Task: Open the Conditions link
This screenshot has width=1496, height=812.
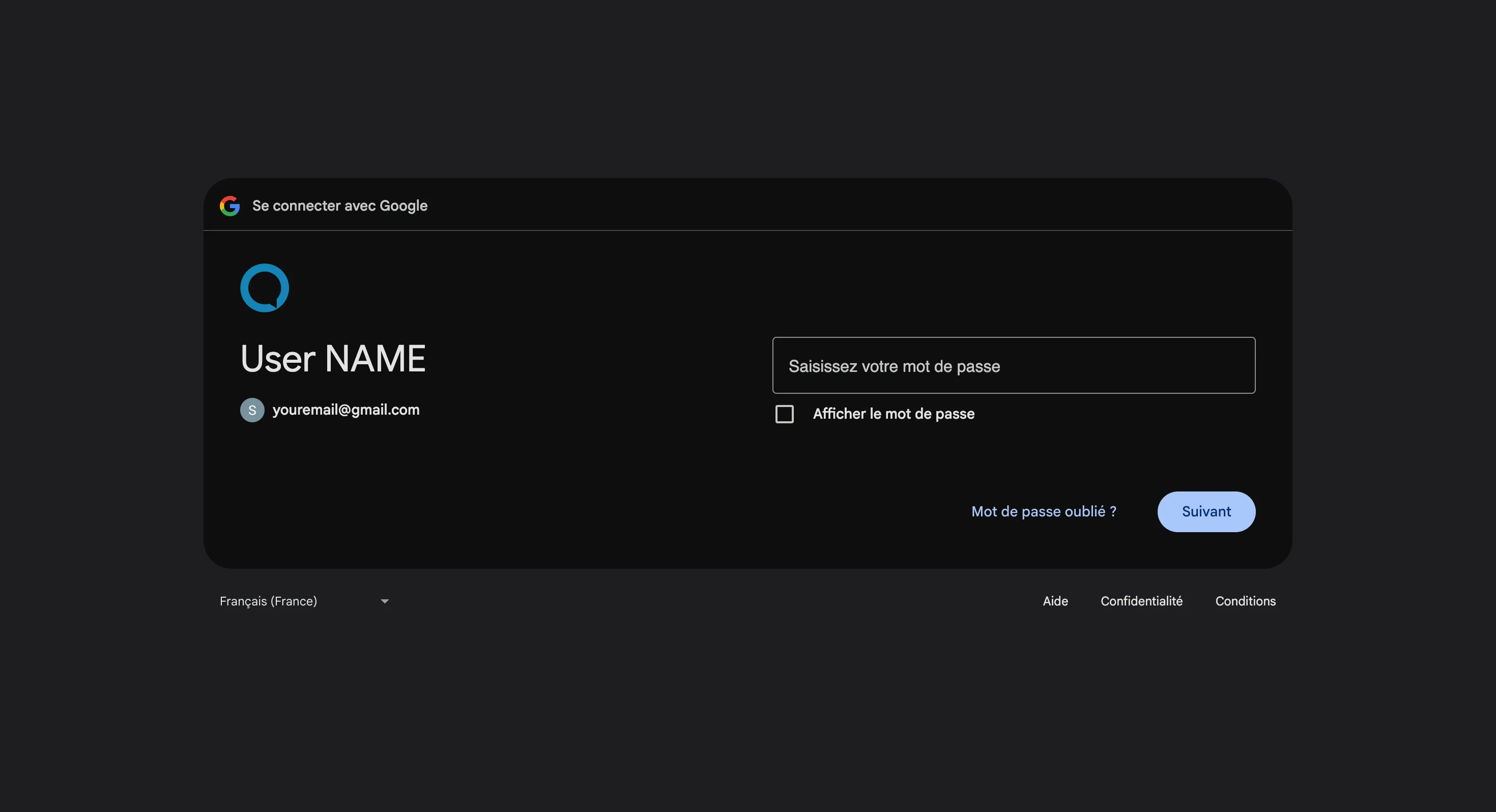Action: (1245, 601)
